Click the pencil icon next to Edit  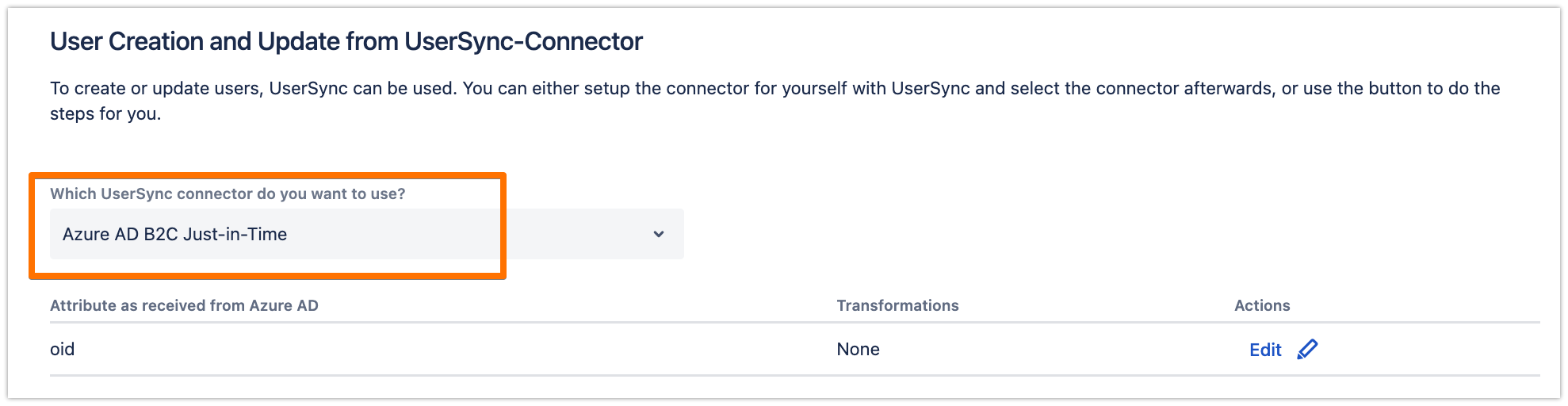(x=1307, y=350)
